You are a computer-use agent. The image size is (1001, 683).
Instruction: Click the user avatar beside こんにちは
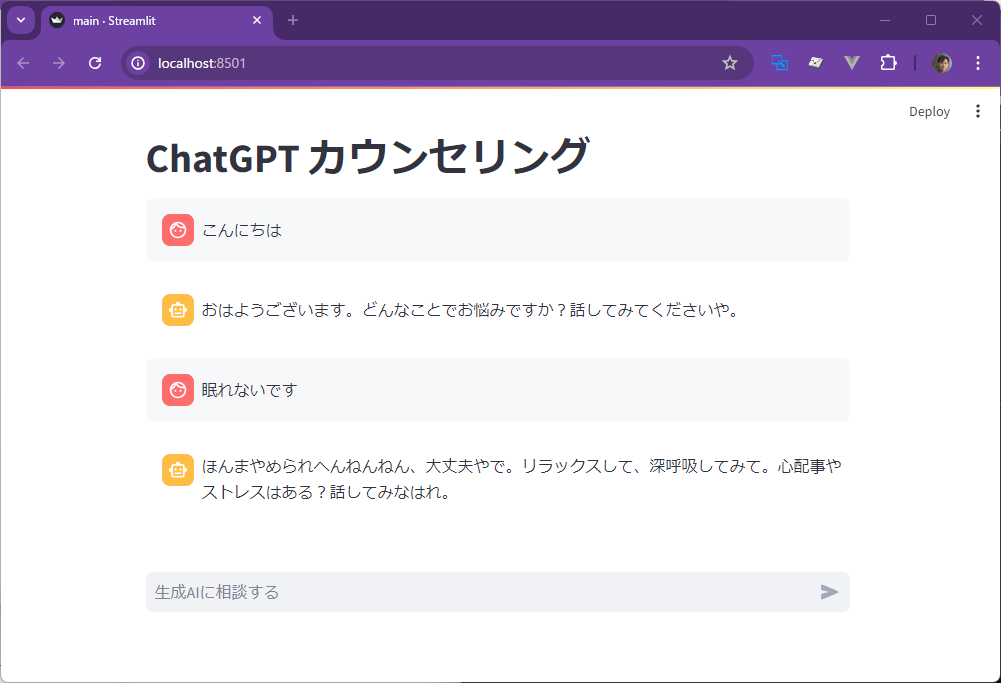click(x=178, y=230)
